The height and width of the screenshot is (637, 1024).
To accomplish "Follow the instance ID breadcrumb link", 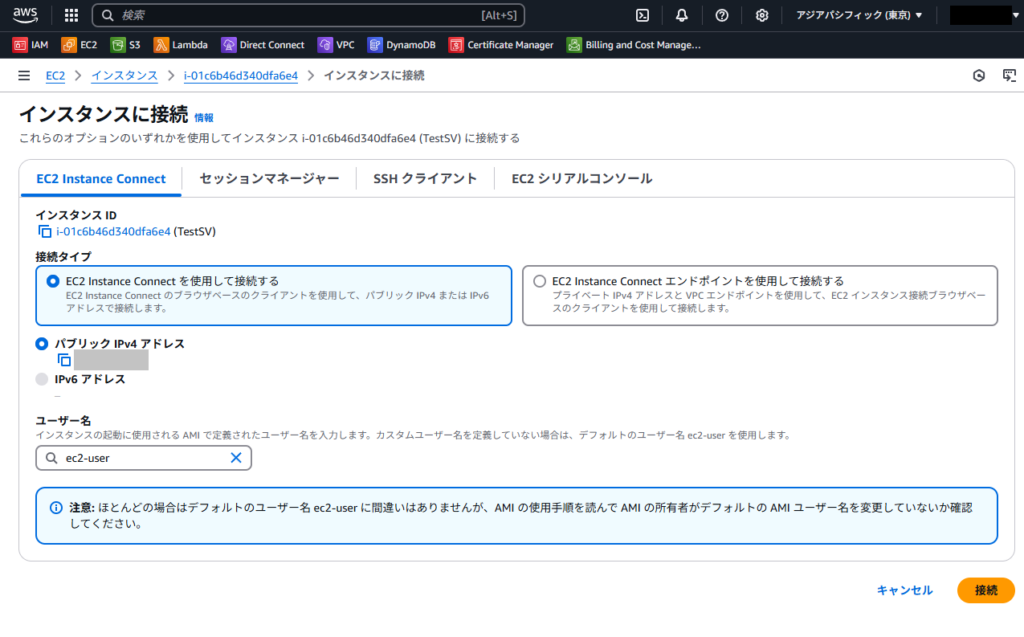I will point(240,76).
